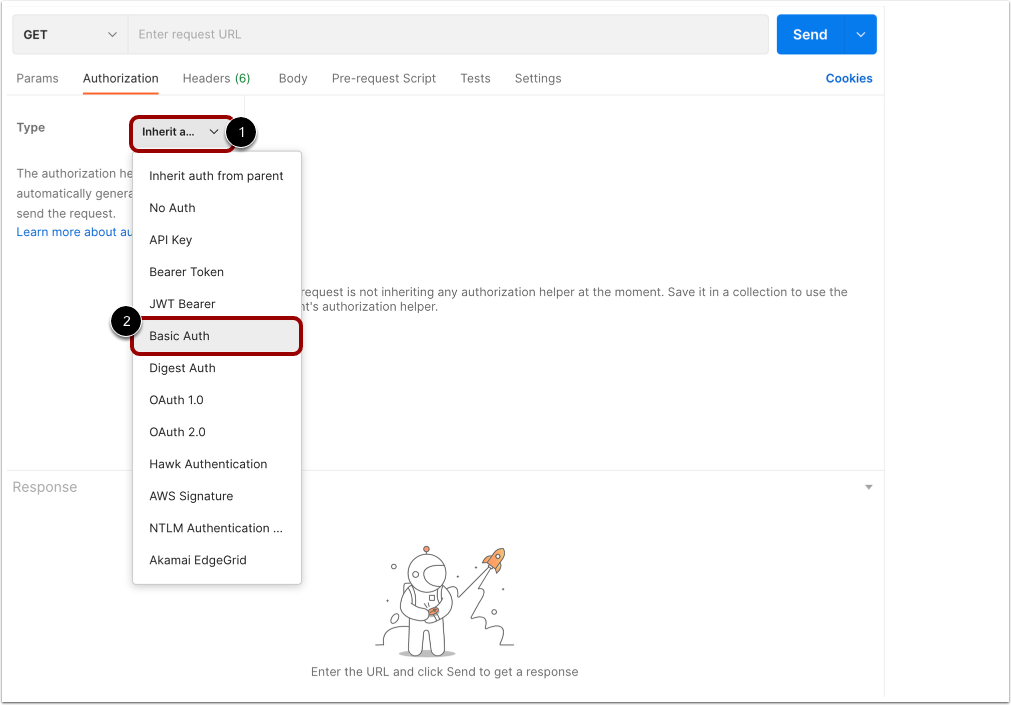Click the Send button

(810, 33)
